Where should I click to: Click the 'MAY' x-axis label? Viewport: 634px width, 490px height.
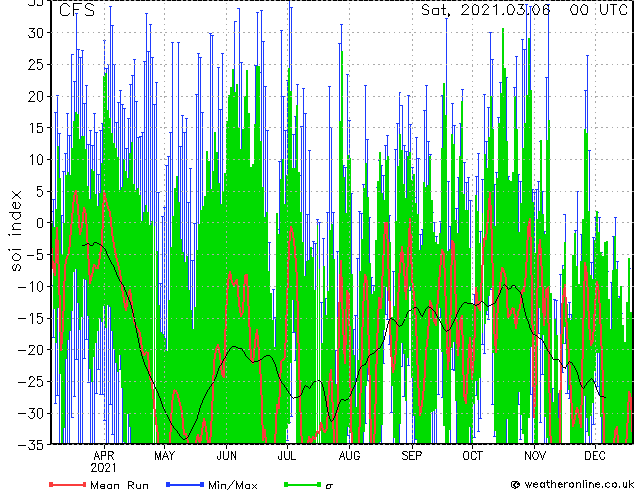[165, 456]
